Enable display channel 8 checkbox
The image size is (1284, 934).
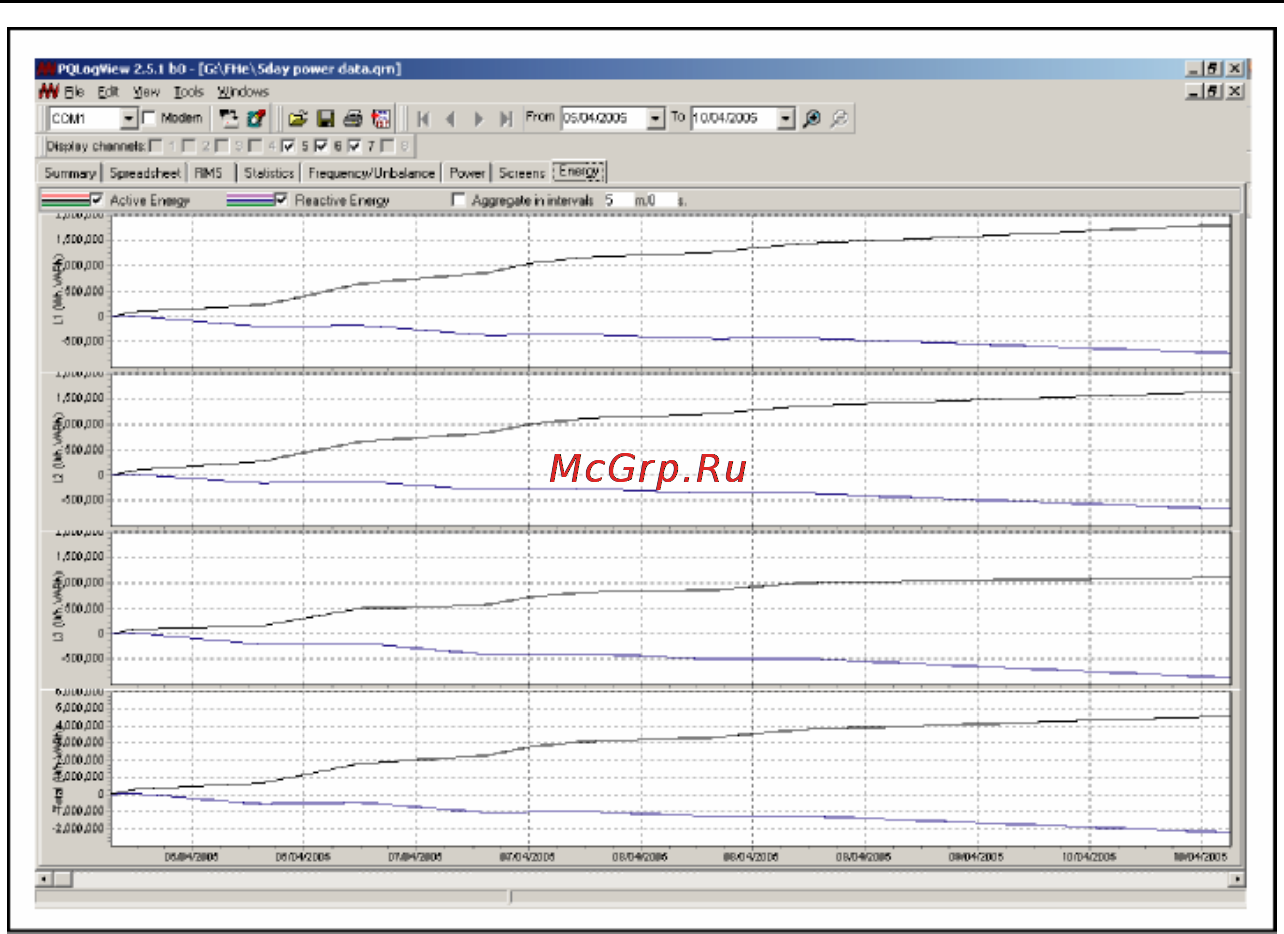click(x=387, y=146)
